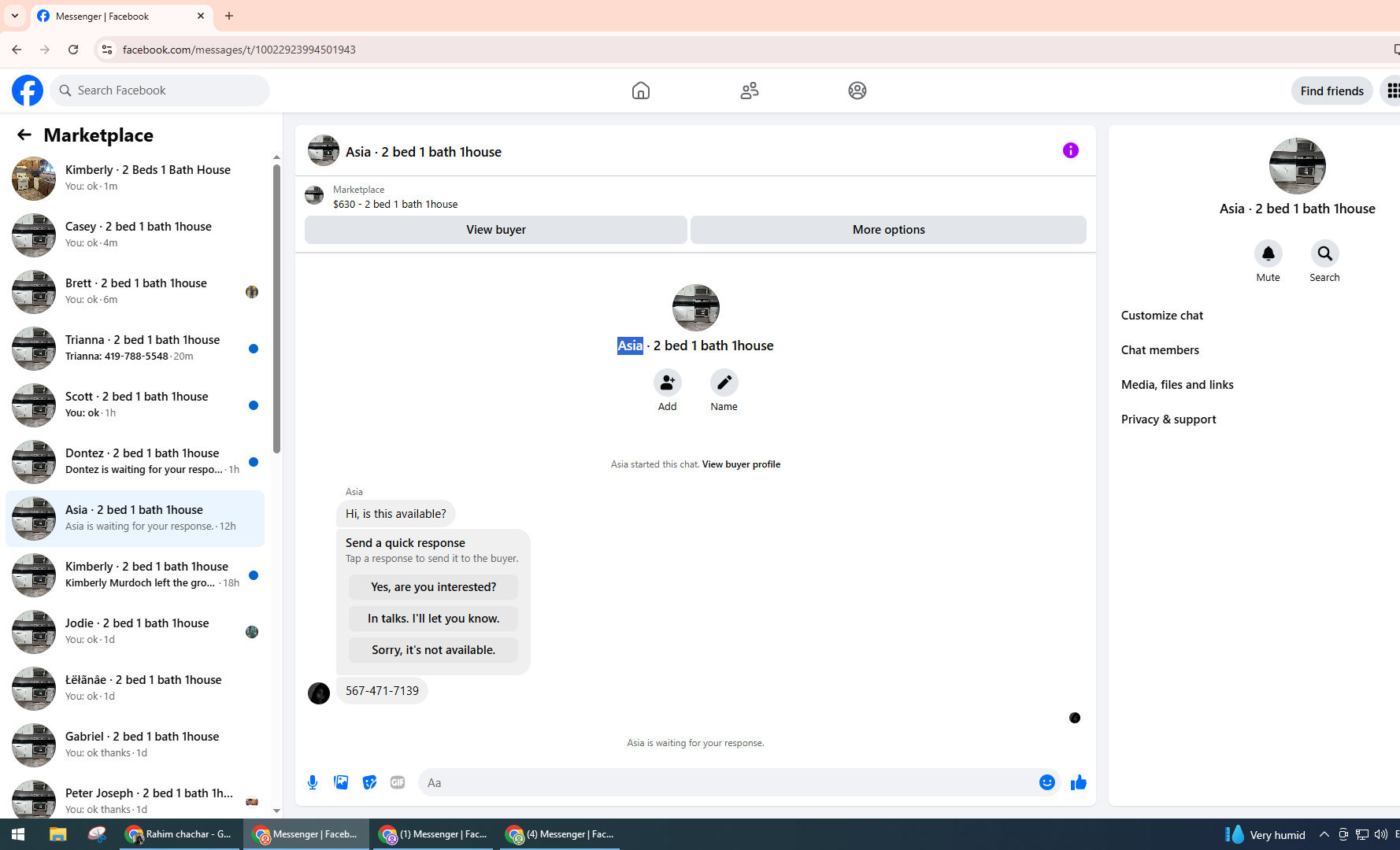Viewport: 1400px width, 850px height.
Task: Add people to the Asia chat
Action: [667, 382]
